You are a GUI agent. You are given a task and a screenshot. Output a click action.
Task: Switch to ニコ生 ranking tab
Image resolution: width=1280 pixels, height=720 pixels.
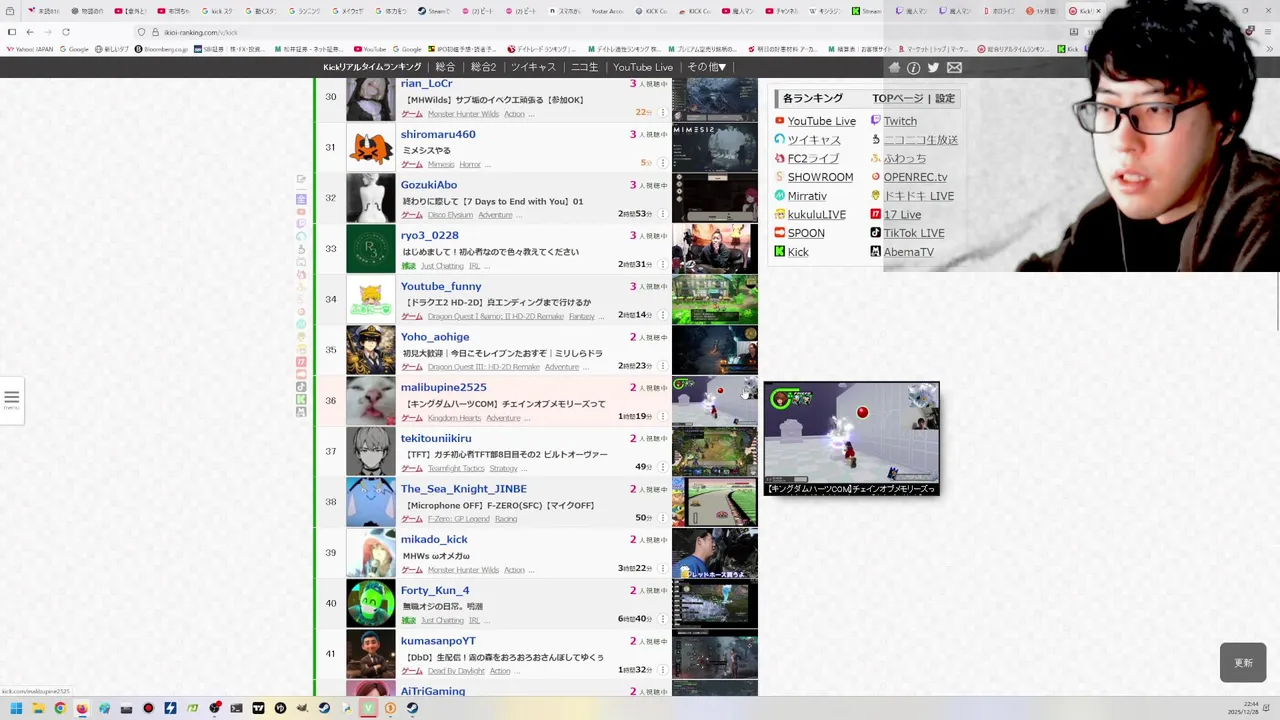584,67
